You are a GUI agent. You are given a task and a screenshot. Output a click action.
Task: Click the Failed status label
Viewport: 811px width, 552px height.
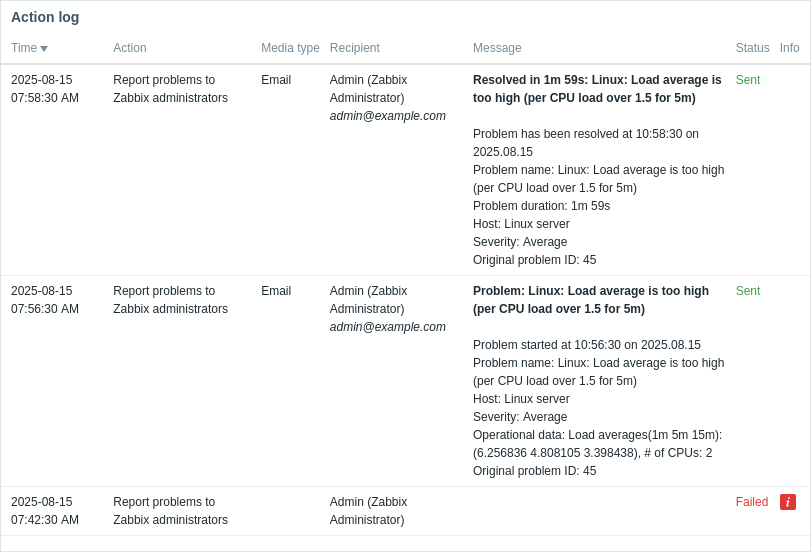tap(752, 502)
